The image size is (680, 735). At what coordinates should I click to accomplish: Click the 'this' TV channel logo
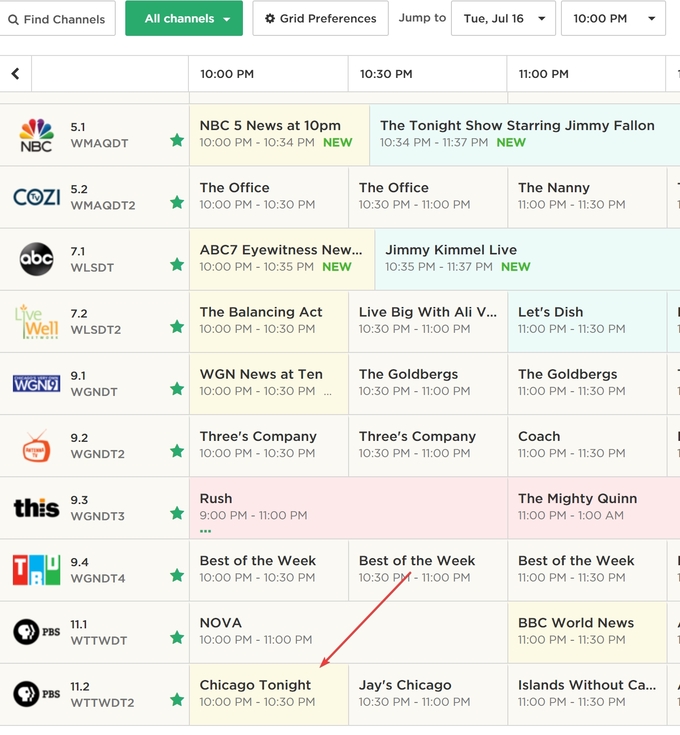pyautogui.click(x=37, y=508)
